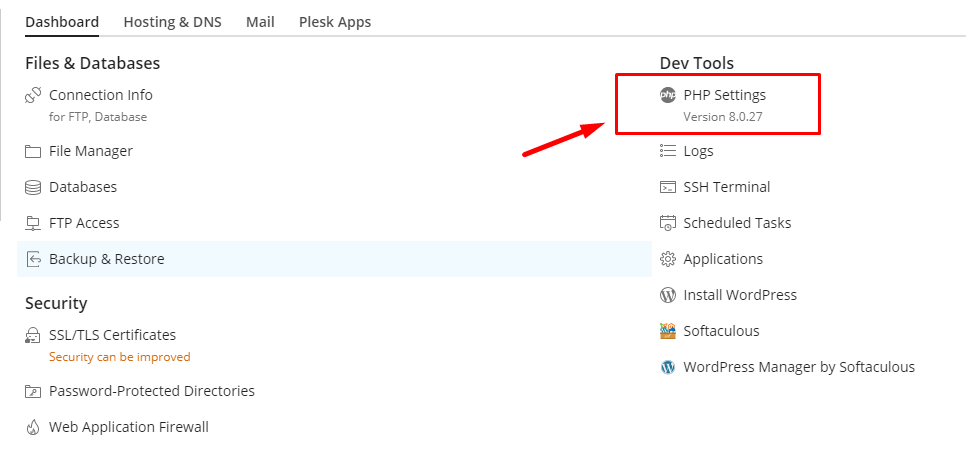Viewport: 966px width, 460px height.
Task: Click the 'Security can be improved' warning
Action: point(119,357)
